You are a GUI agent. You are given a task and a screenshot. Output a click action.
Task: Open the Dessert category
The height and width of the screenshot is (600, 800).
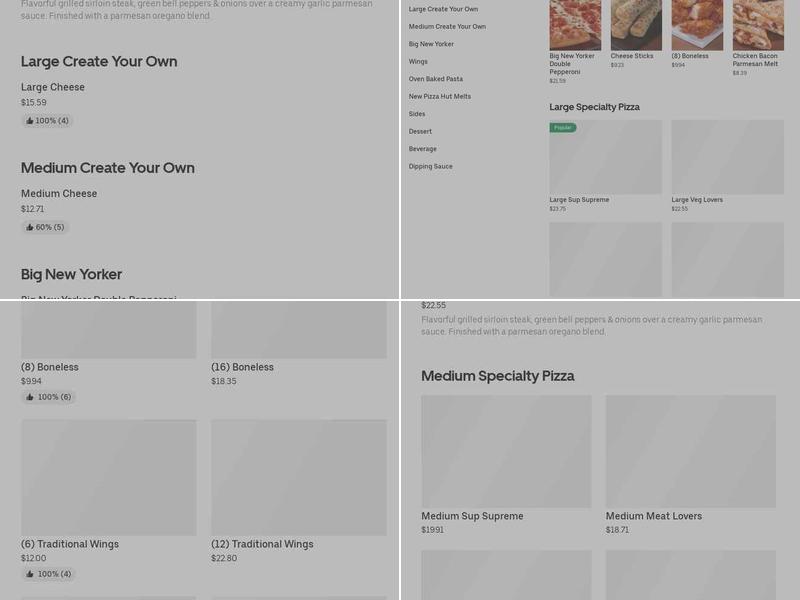pyautogui.click(x=419, y=131)
